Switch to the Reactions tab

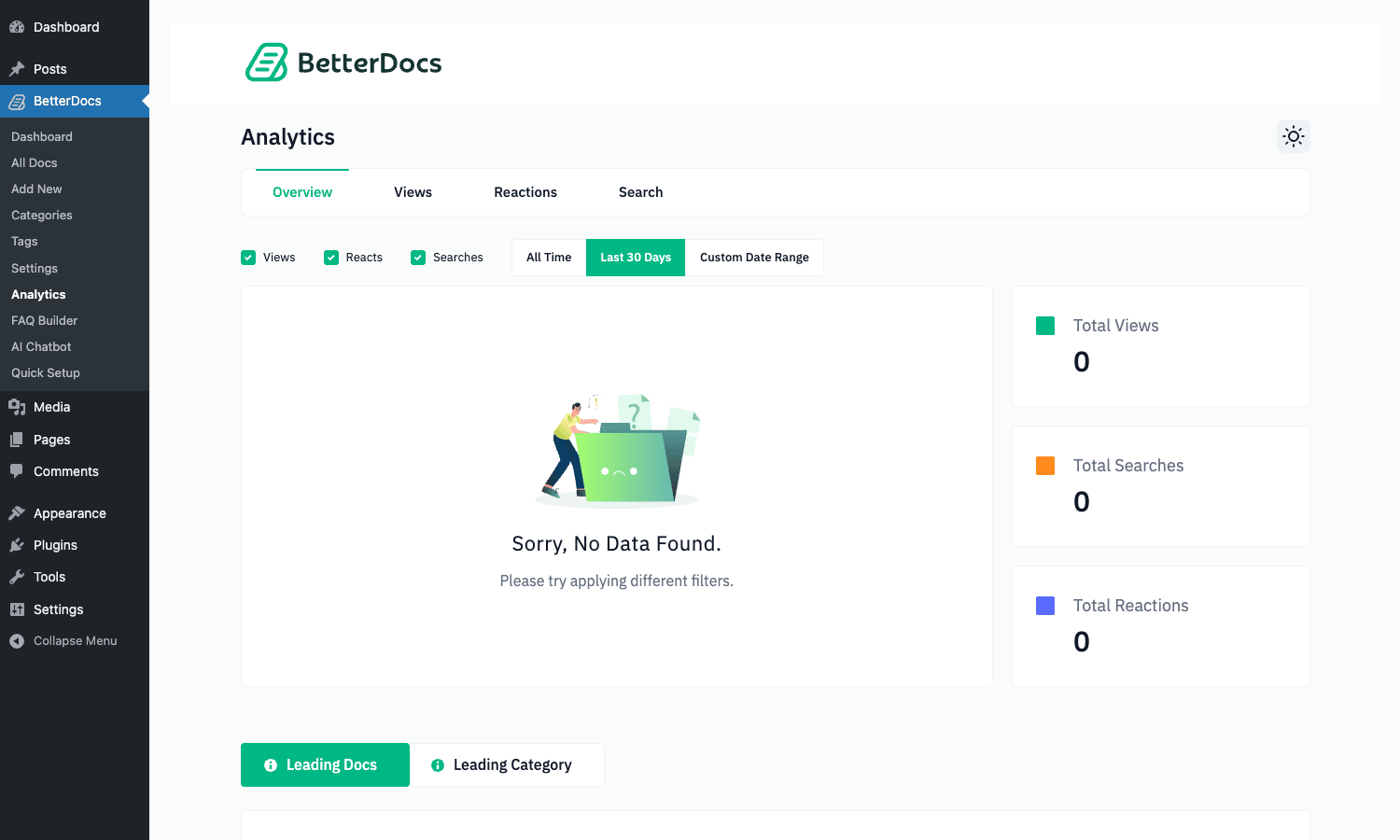[x=525, y=192]
